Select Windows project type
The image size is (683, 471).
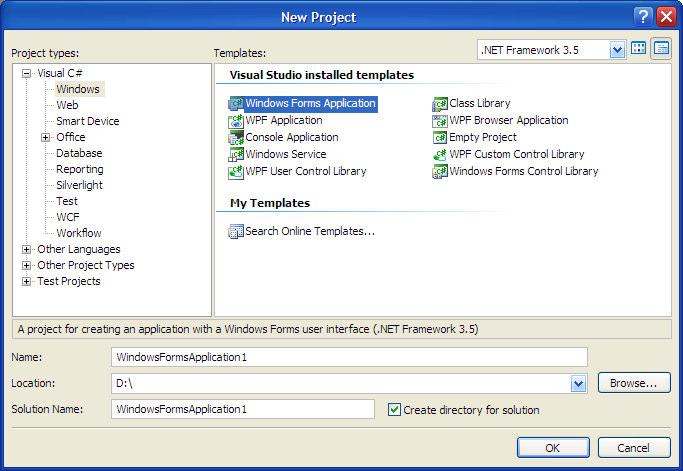click(78, 89)
